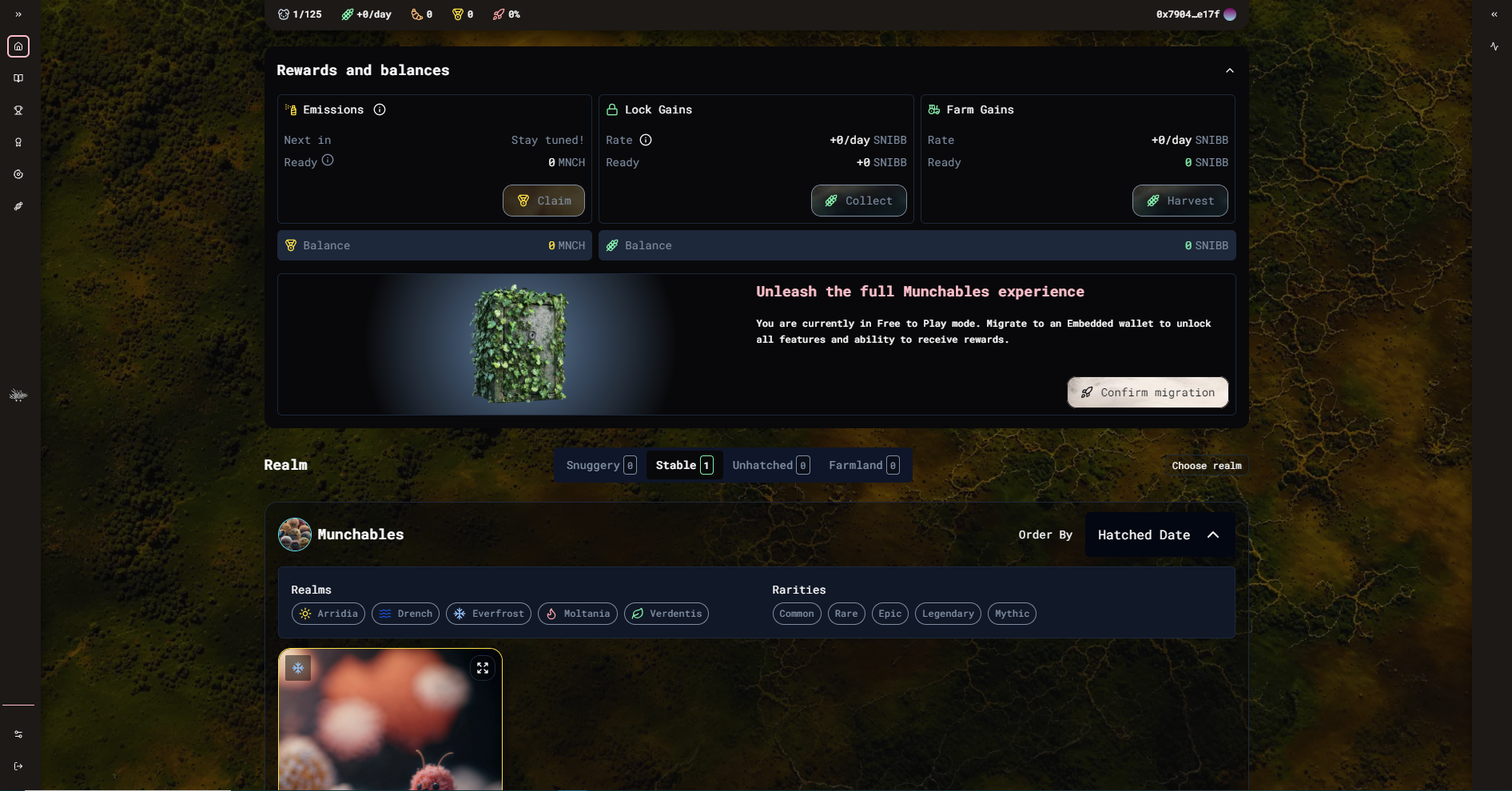Viewport: 1512px width, 791px height.
Task: Open settings sliders icon in sidebar
Action: 18,734
